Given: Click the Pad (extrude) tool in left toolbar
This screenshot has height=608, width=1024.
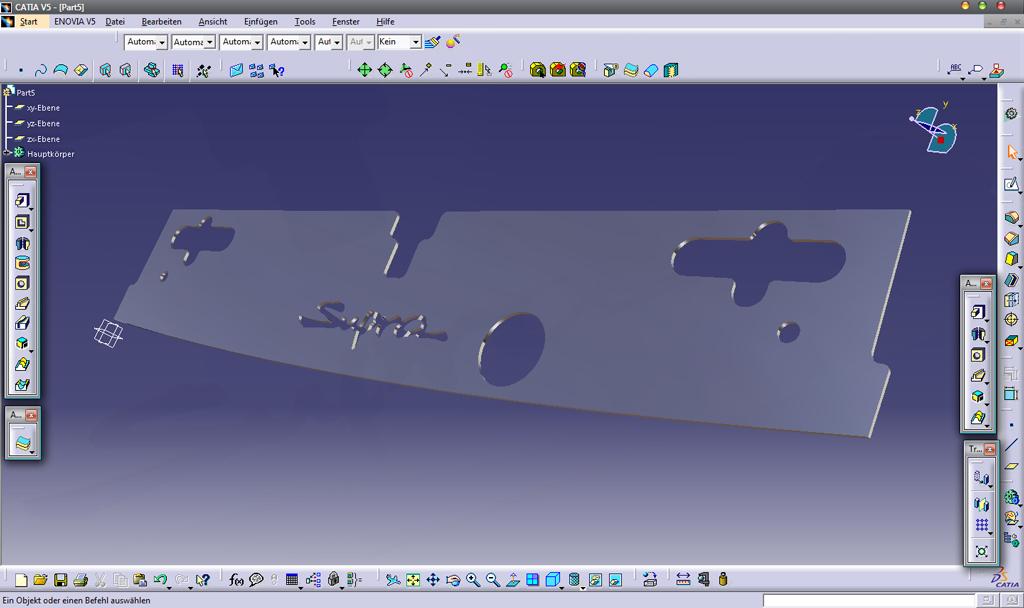Looking at the screenshot, I should coord(22,200).
